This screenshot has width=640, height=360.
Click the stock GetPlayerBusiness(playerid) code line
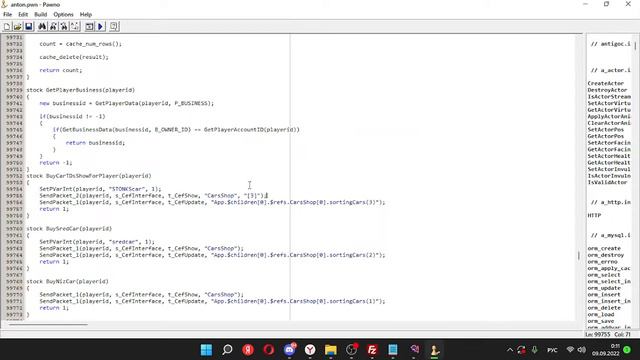[x=80, y=90]
